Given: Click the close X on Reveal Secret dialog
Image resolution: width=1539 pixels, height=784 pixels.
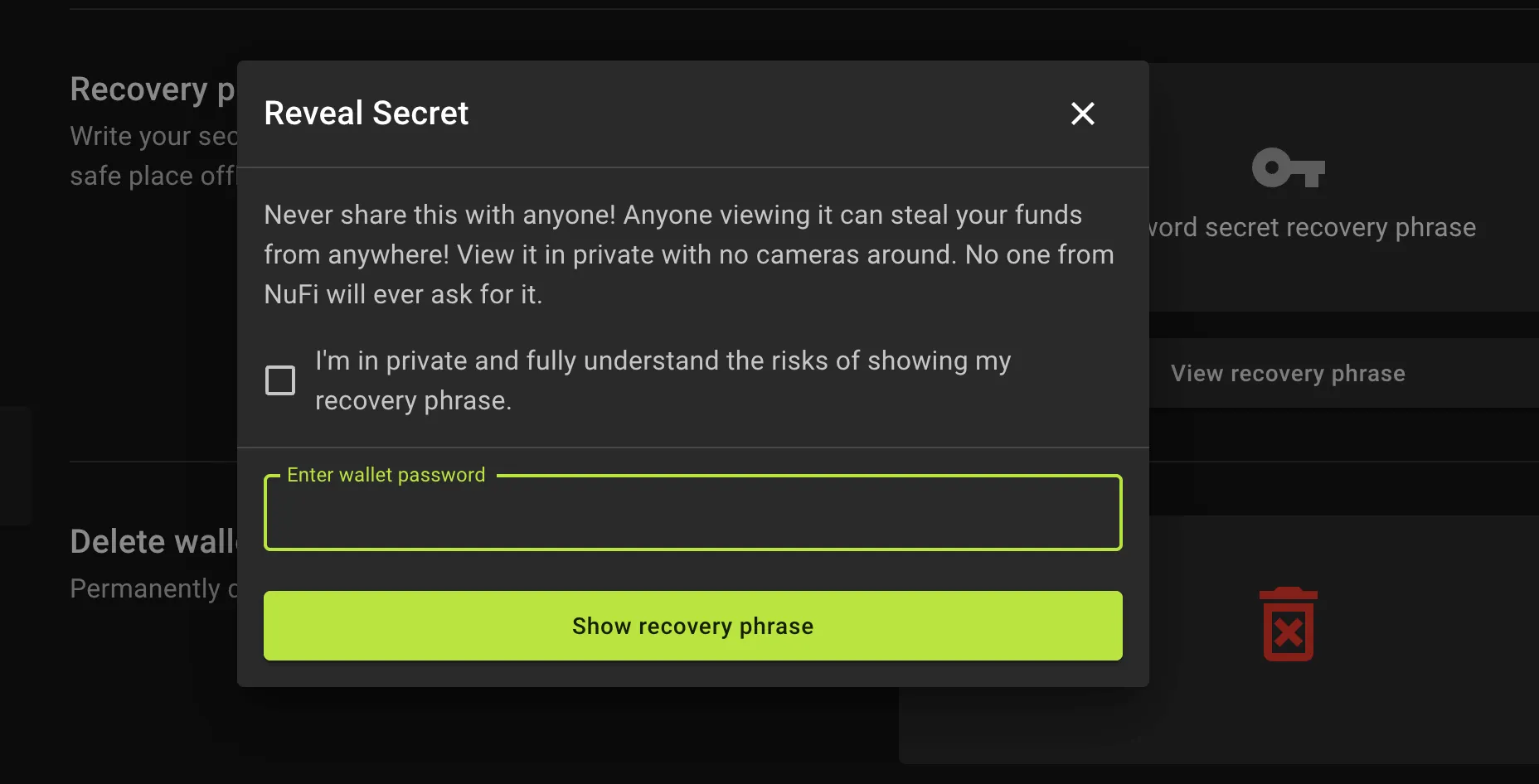Looking at the screenshot, I should pos(1082,114).
